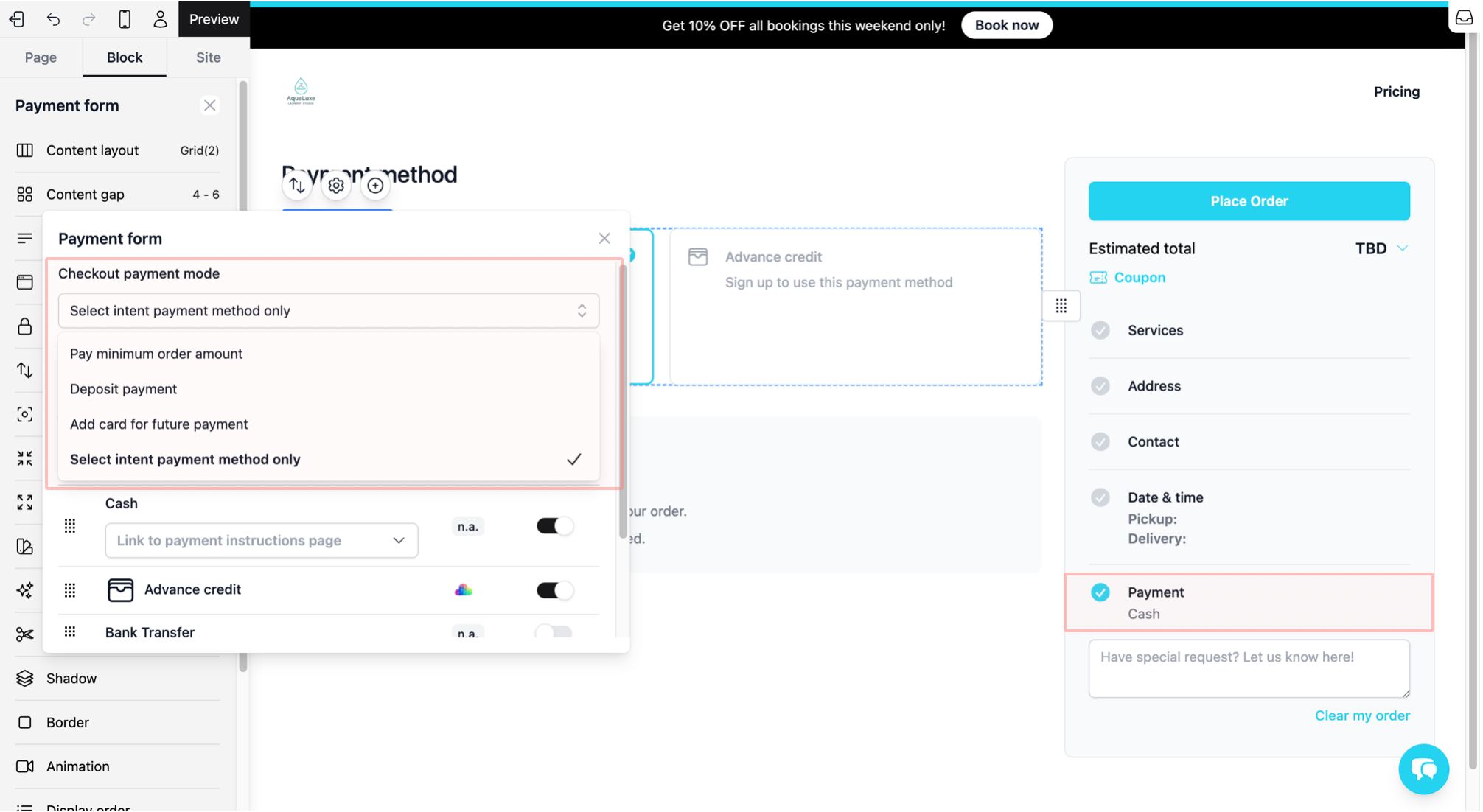Open the live chat bubble icon

[1423, 769]
